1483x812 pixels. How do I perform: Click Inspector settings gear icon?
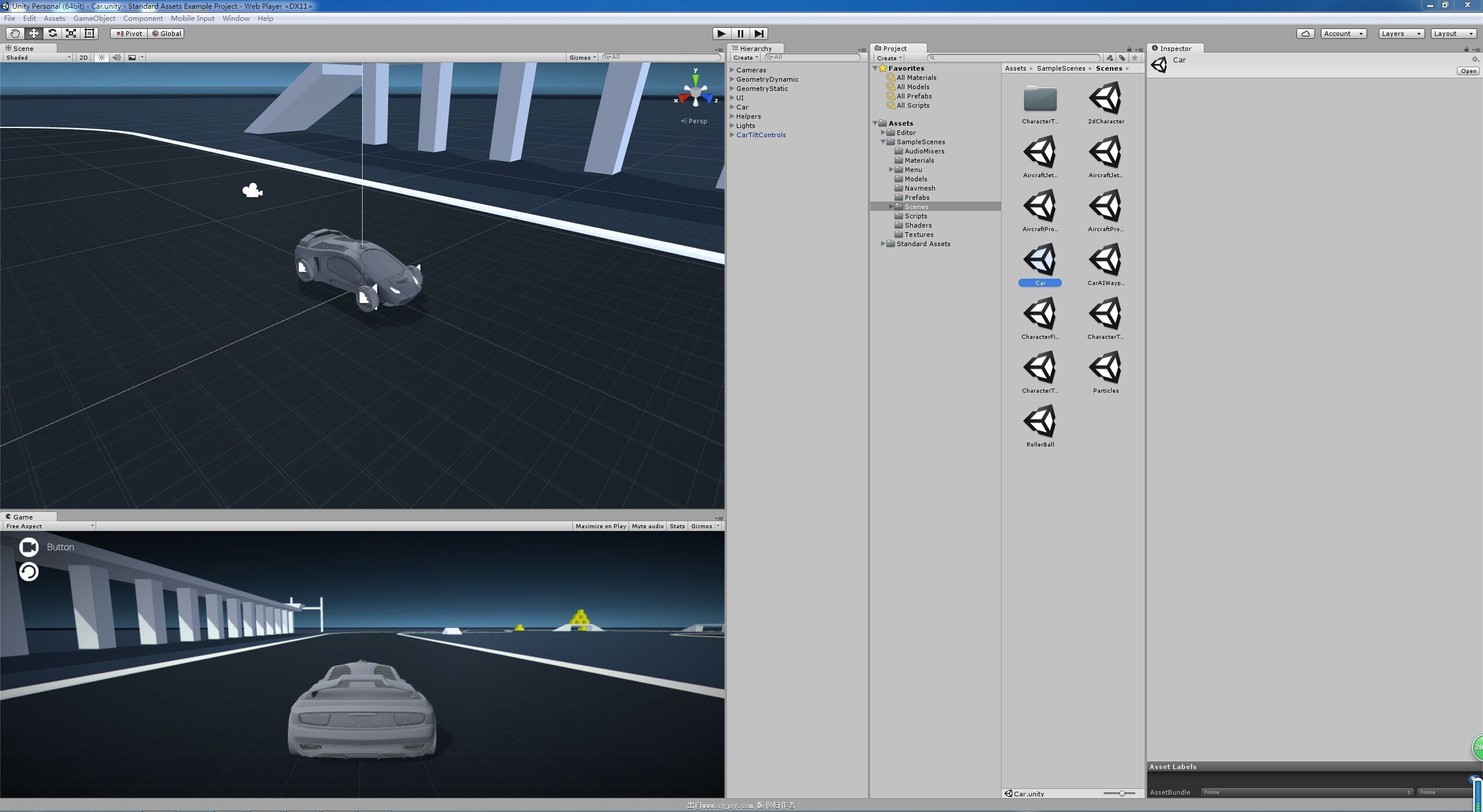coord(1475,60)
